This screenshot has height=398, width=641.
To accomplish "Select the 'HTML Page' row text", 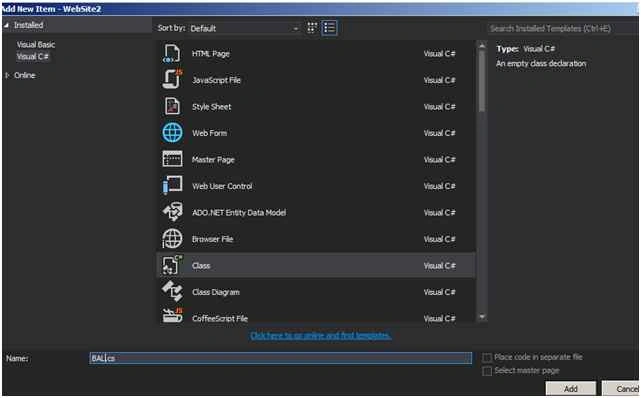I will tap(211, 54).
